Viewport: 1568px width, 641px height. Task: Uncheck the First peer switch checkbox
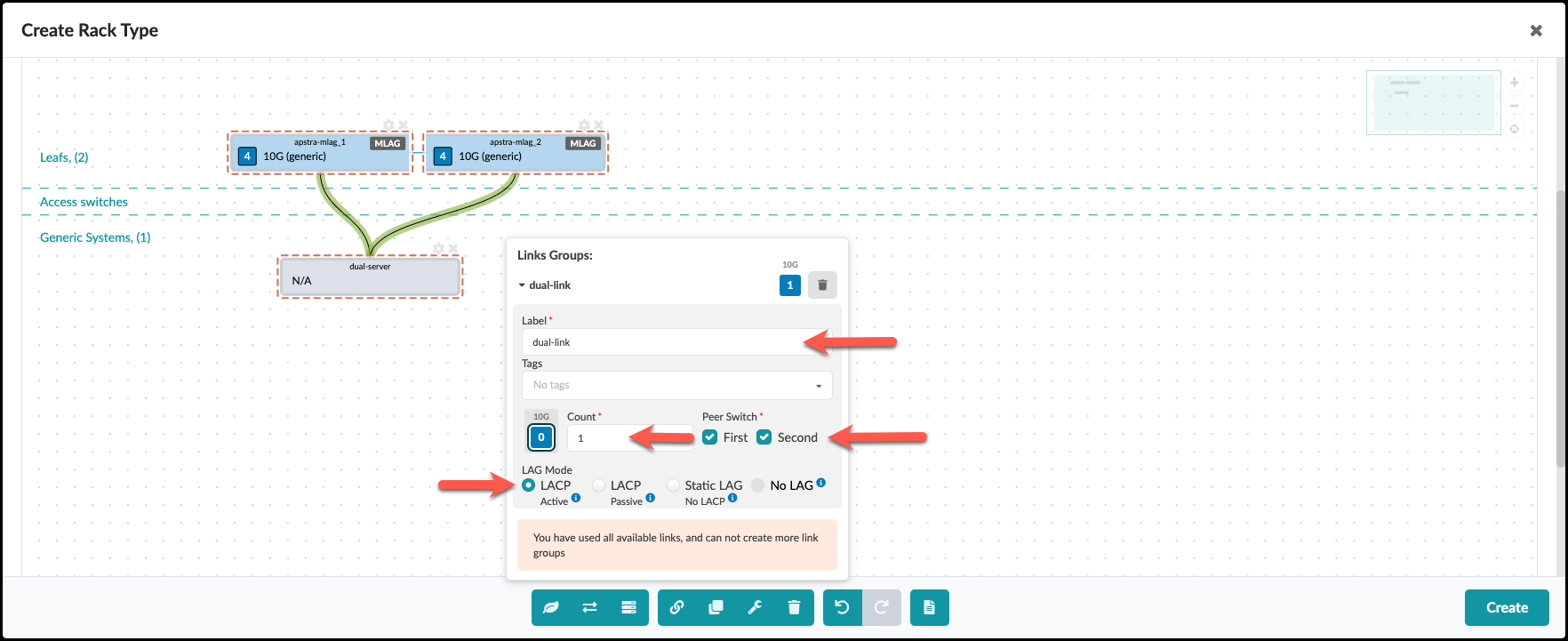[x=710, y=437]
